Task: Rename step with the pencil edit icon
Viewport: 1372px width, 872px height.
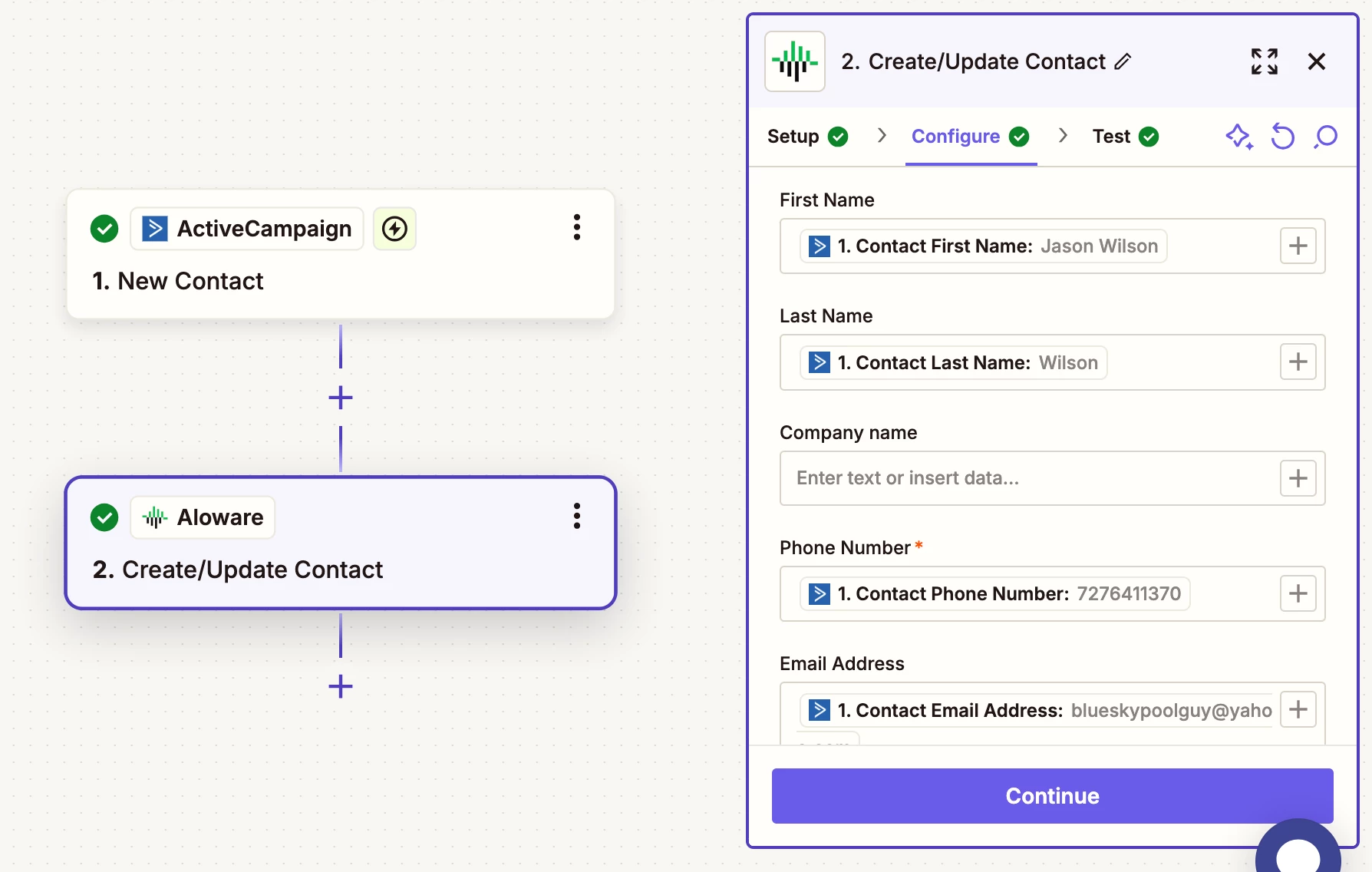Action: coord(1123,61)
